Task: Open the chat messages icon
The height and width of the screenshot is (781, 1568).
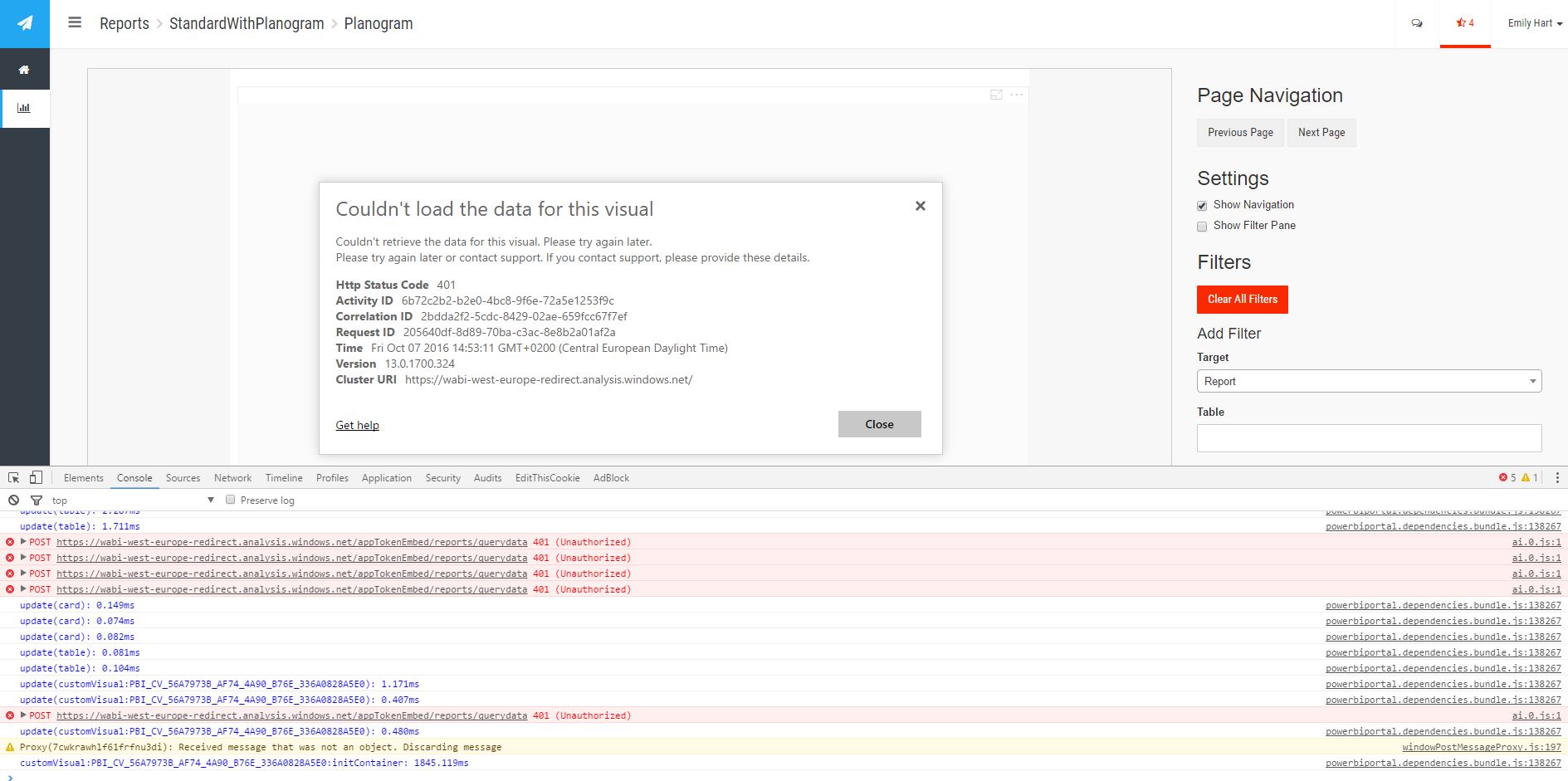Action: pyautogui.click(x=1417, y=23)
